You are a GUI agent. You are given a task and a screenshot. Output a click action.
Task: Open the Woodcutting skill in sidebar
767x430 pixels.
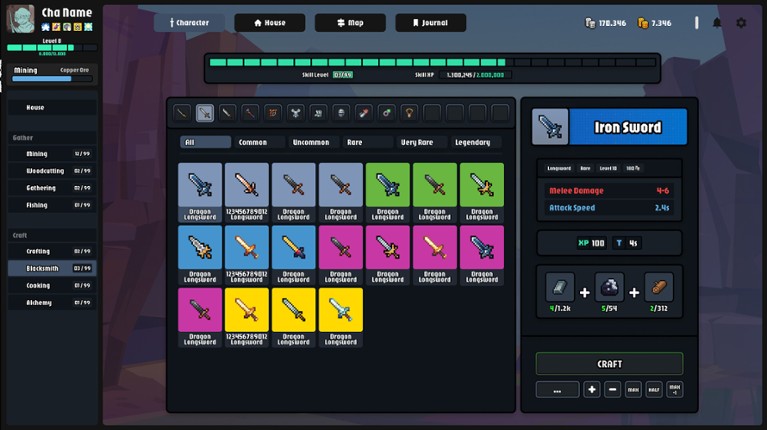click(52, 171)
